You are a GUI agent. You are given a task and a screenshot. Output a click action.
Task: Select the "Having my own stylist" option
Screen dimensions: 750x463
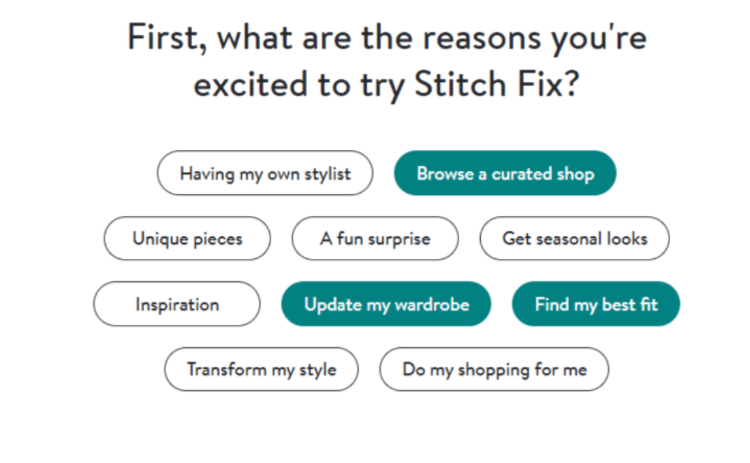point(265,173)
